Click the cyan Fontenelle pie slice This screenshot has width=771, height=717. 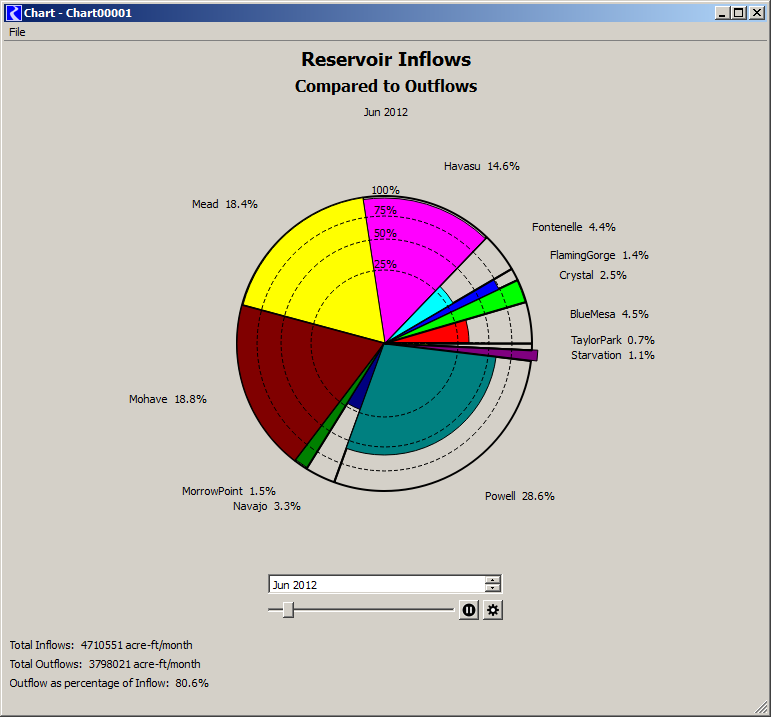433,305
